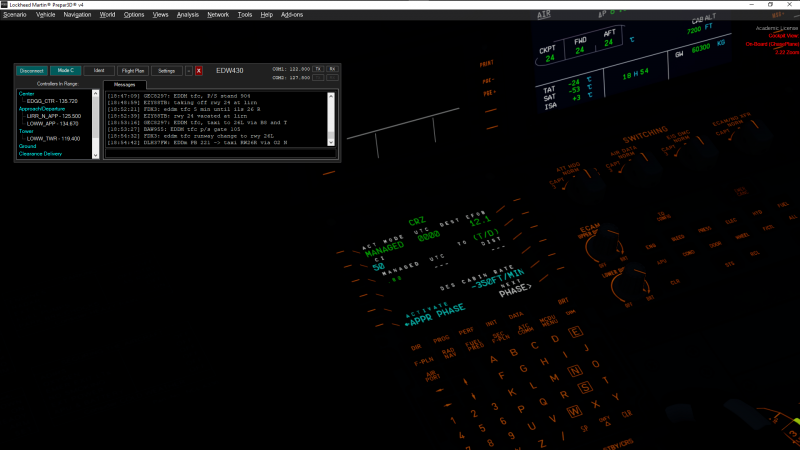The width and height of the screenshot is (800, 450).
Task: Select ECAM ENG page button
Action: pyautogui.click(x=651, y=246)
